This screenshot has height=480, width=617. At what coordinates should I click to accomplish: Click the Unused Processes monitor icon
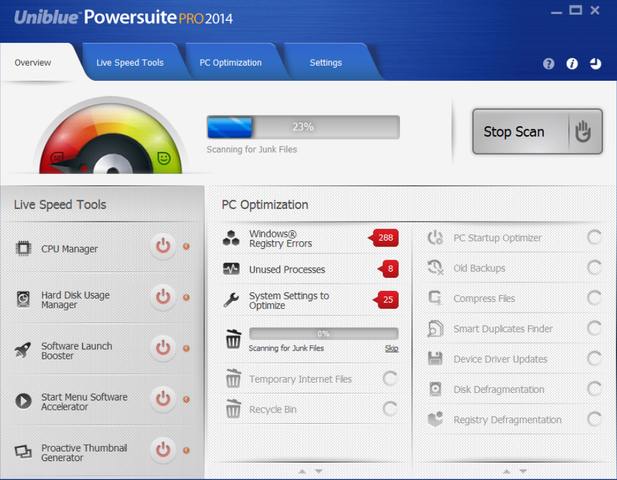(231, 269)
